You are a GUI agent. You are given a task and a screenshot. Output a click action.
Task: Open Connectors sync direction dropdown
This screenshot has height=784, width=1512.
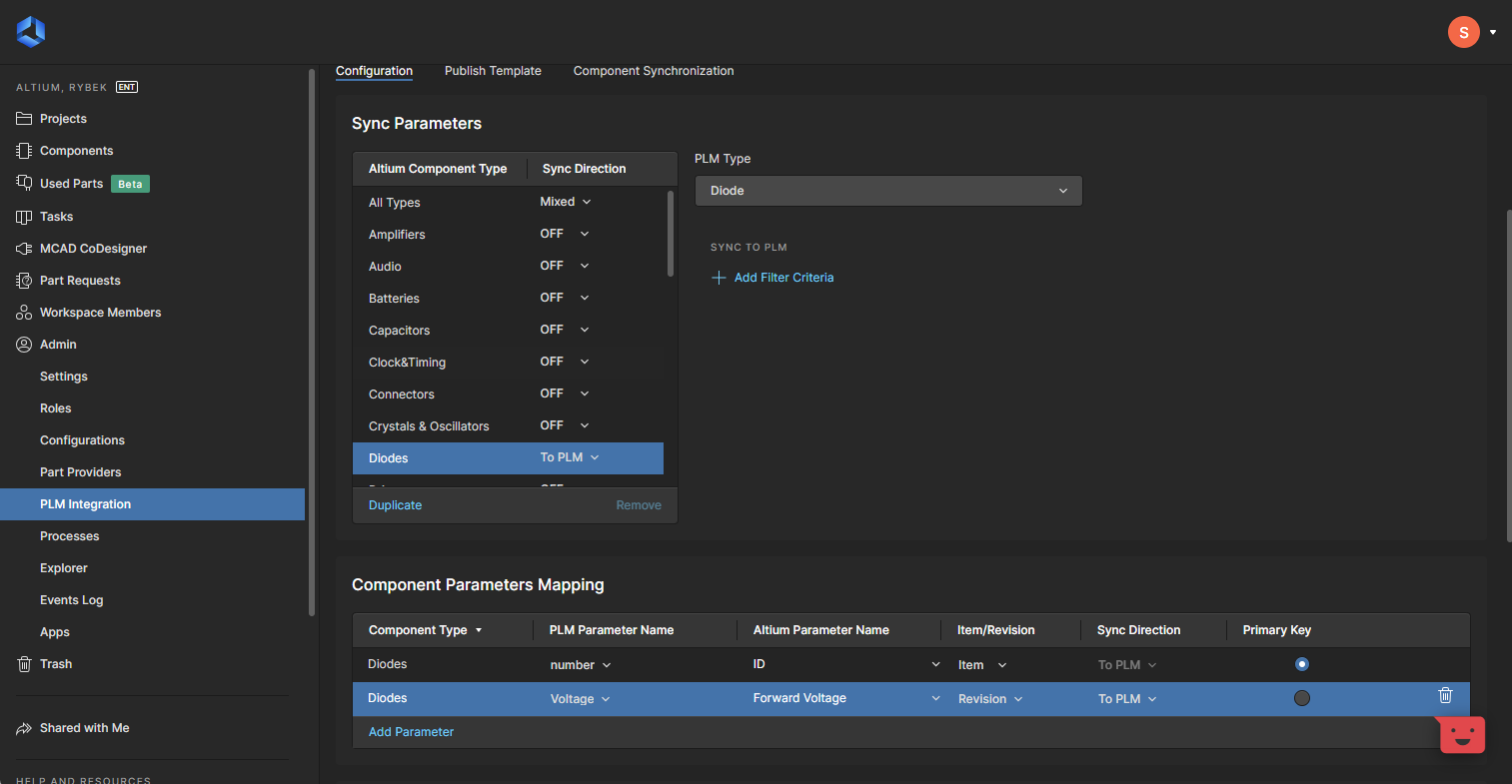click(565, 393)
